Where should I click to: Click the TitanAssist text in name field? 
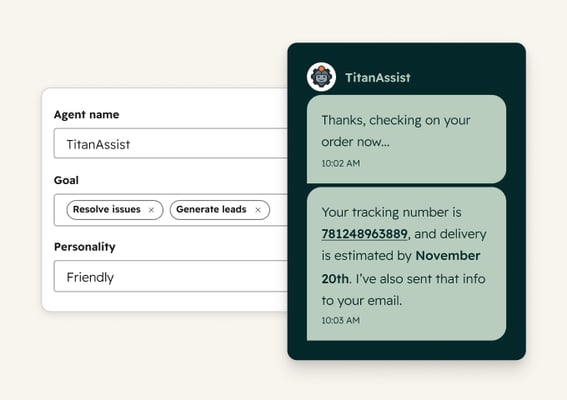(x=98, y=144)
